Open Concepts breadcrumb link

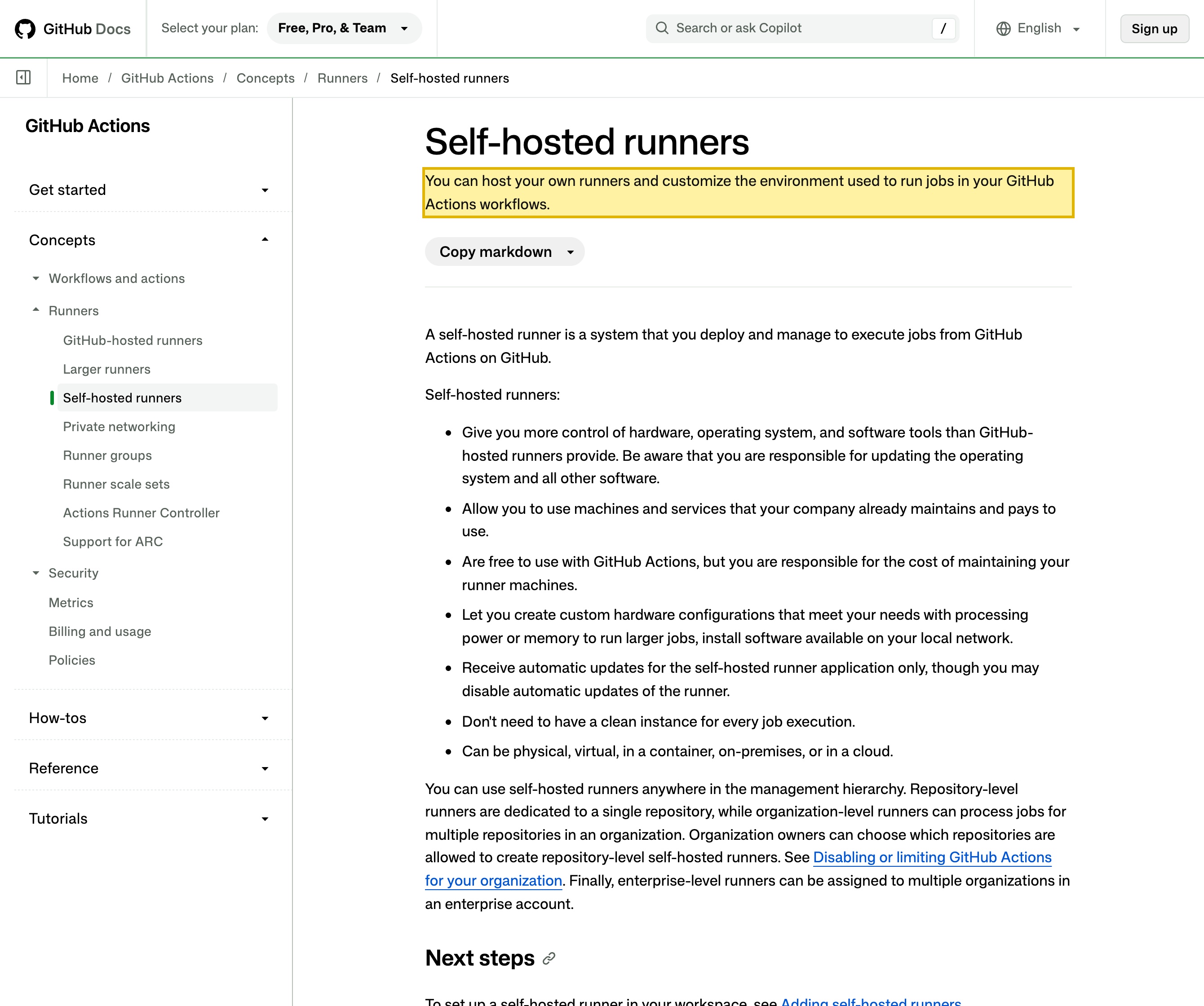[x=266, y=78]
